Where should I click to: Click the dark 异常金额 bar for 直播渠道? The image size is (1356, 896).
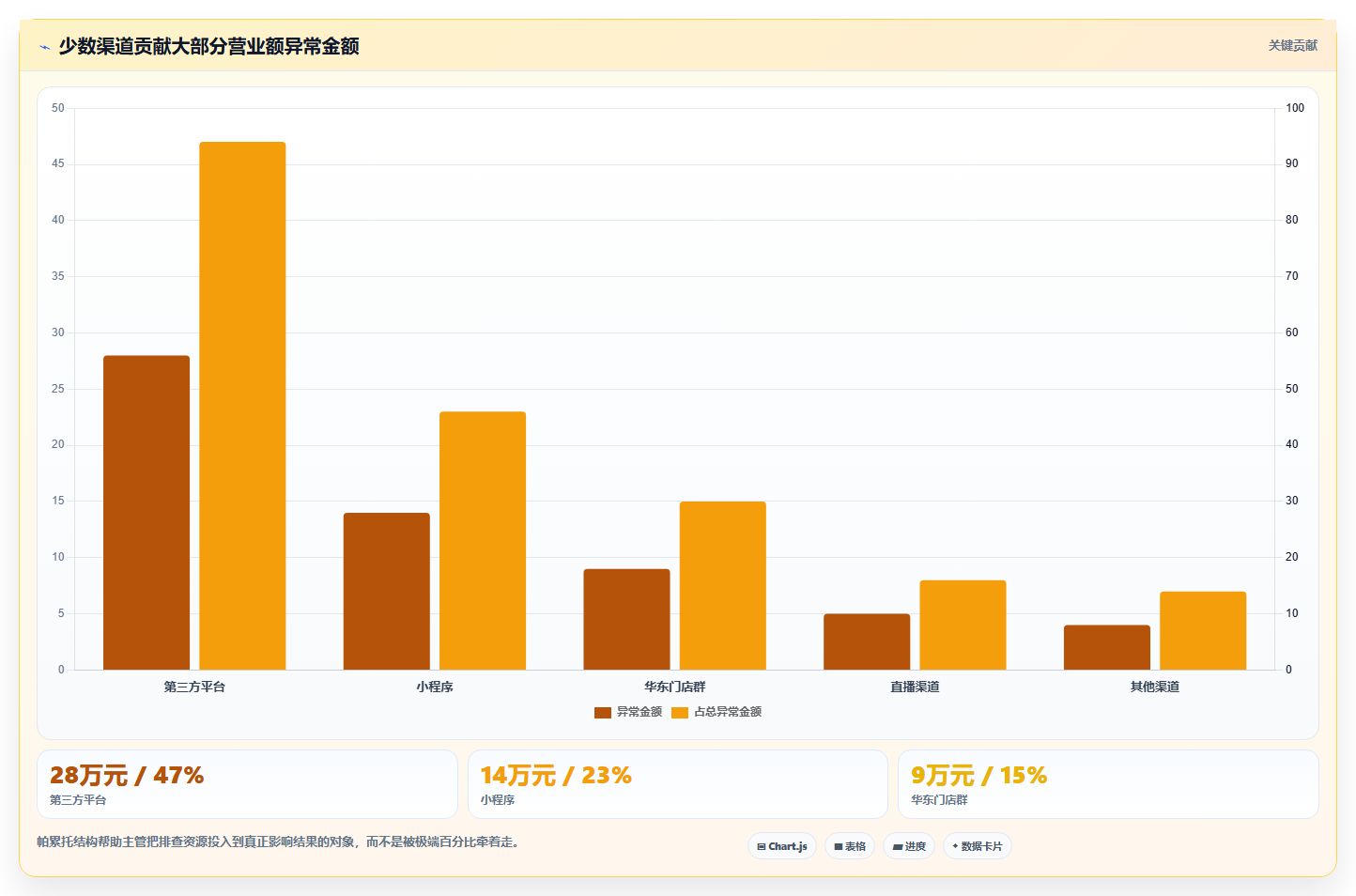pos(867,641)
